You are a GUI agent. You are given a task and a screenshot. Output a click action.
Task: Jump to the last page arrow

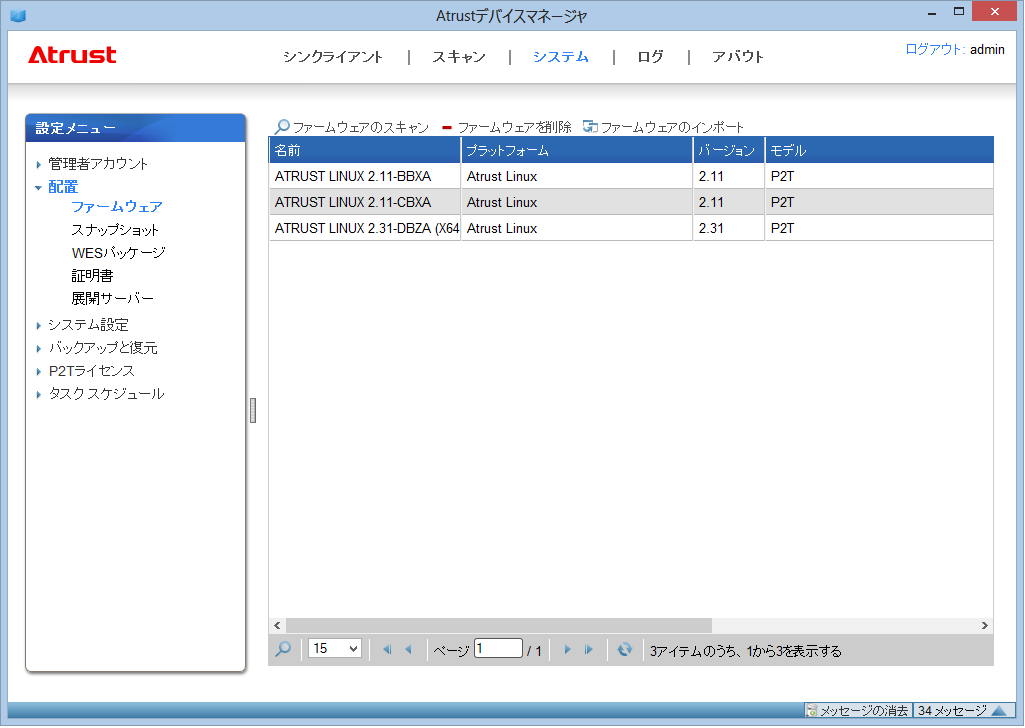(x=589, y=650)
